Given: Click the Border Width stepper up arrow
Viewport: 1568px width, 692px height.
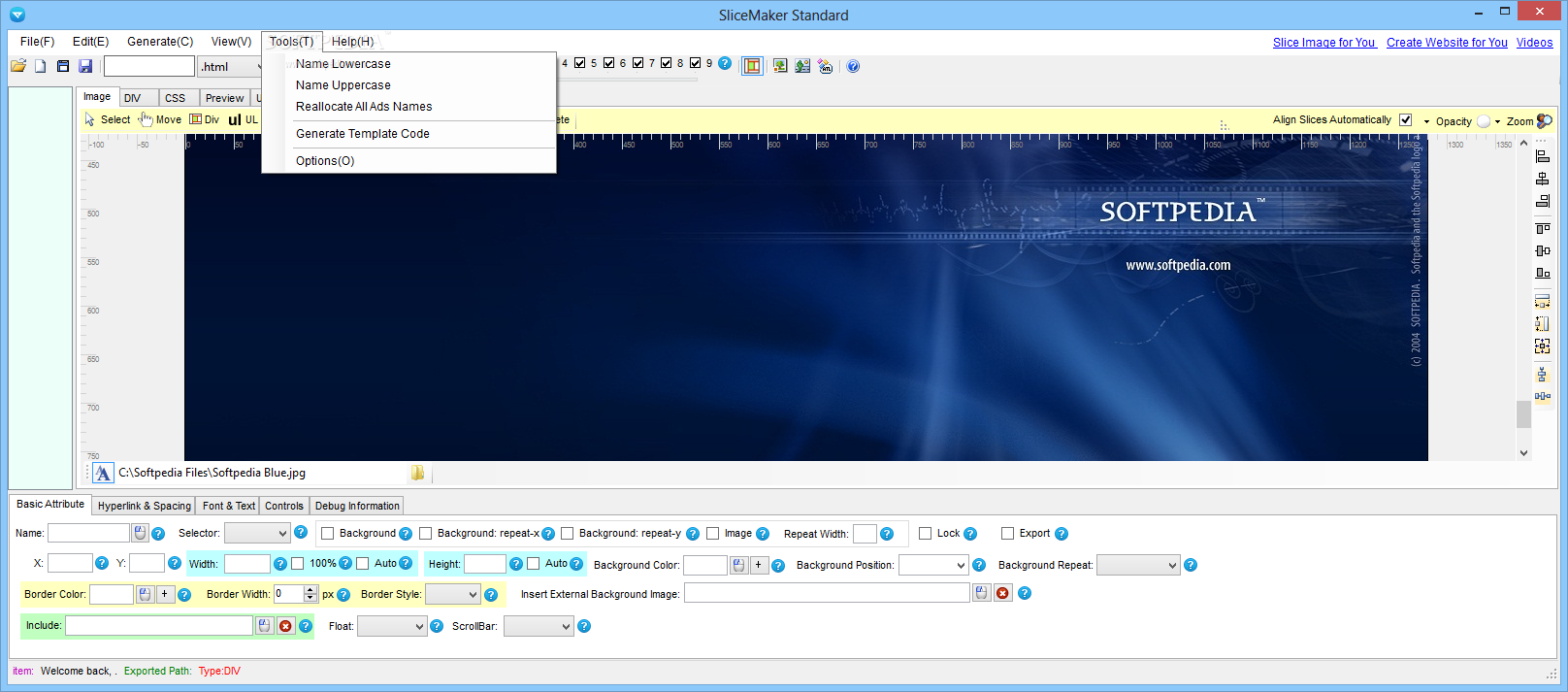Looking at the screenshot, I should 310,589.
